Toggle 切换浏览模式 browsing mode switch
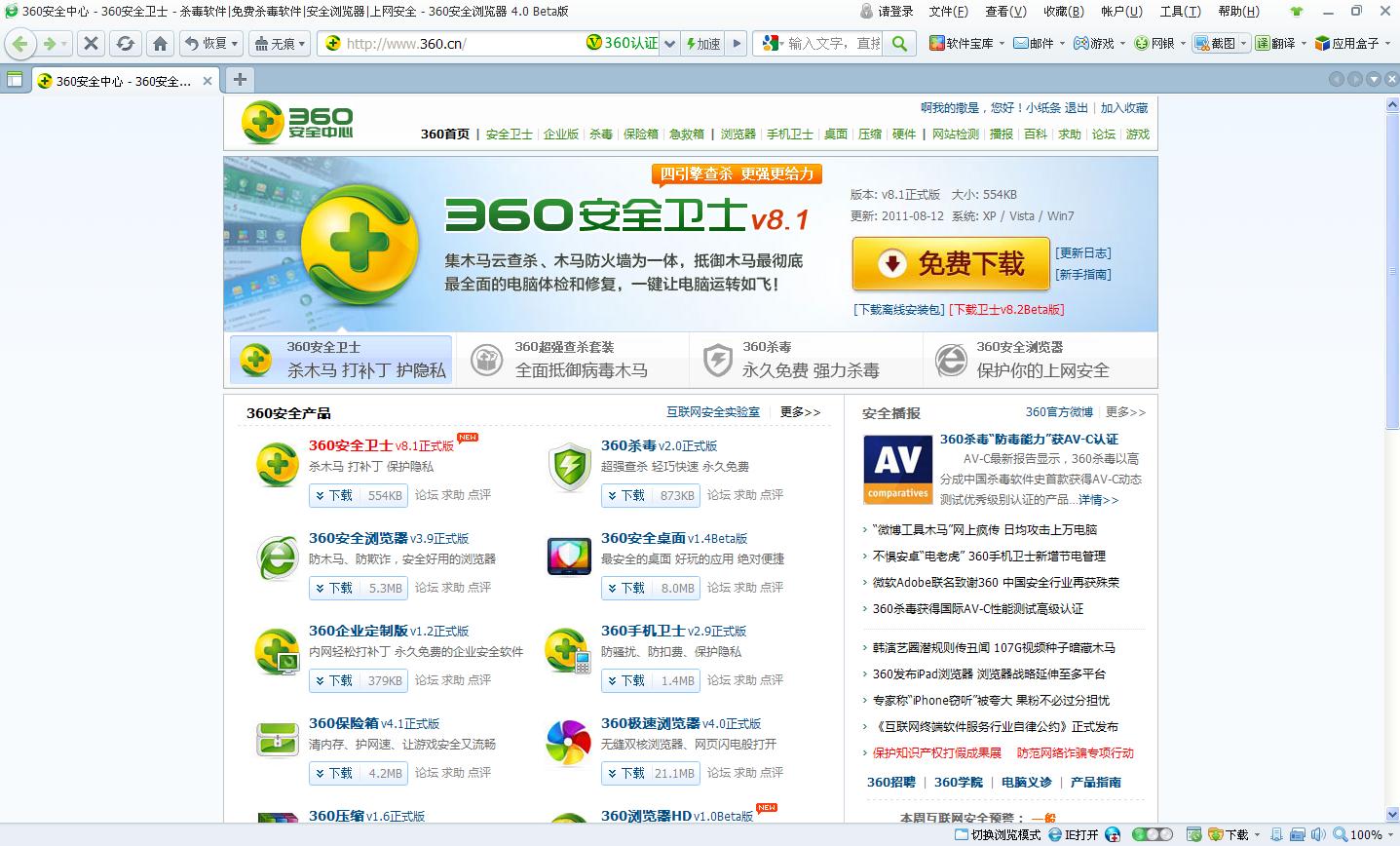1400x846 pixels. click(x=1005, y=834)
